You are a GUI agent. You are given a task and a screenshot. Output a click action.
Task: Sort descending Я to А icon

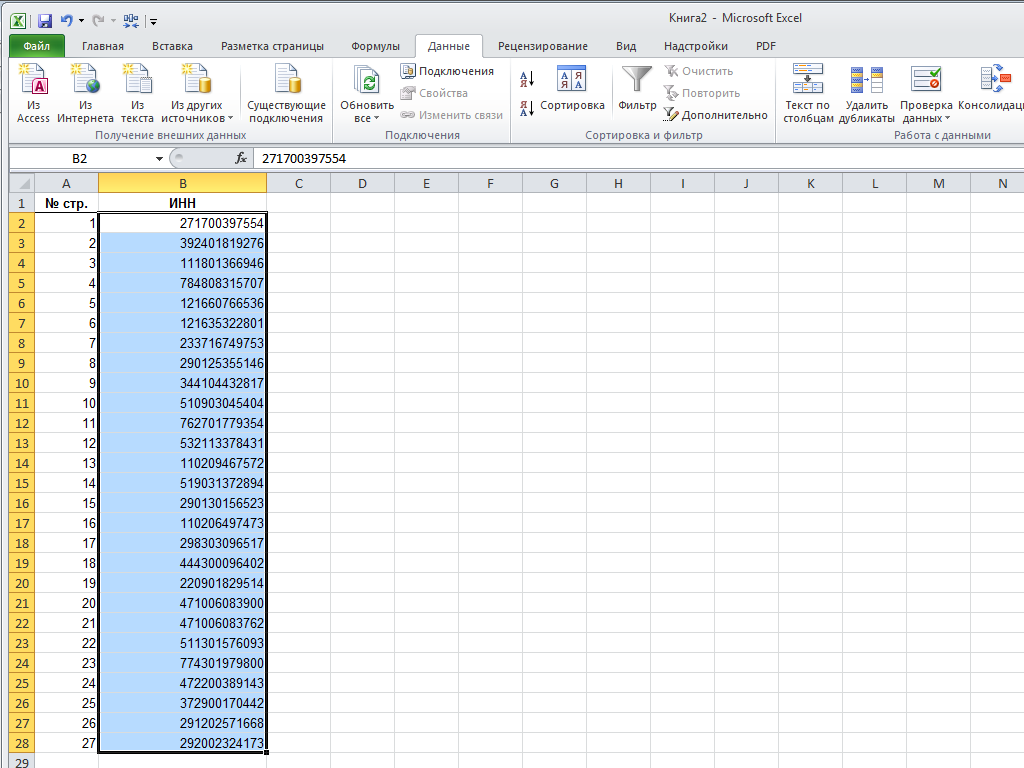point(527,108)
